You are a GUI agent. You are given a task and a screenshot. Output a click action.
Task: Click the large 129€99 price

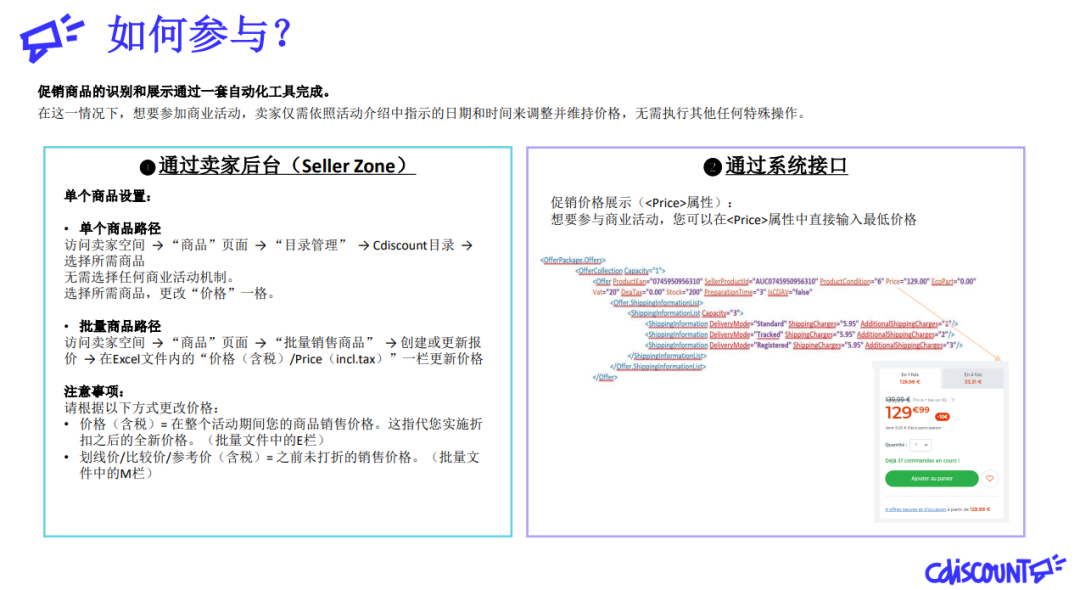[908, 413]
